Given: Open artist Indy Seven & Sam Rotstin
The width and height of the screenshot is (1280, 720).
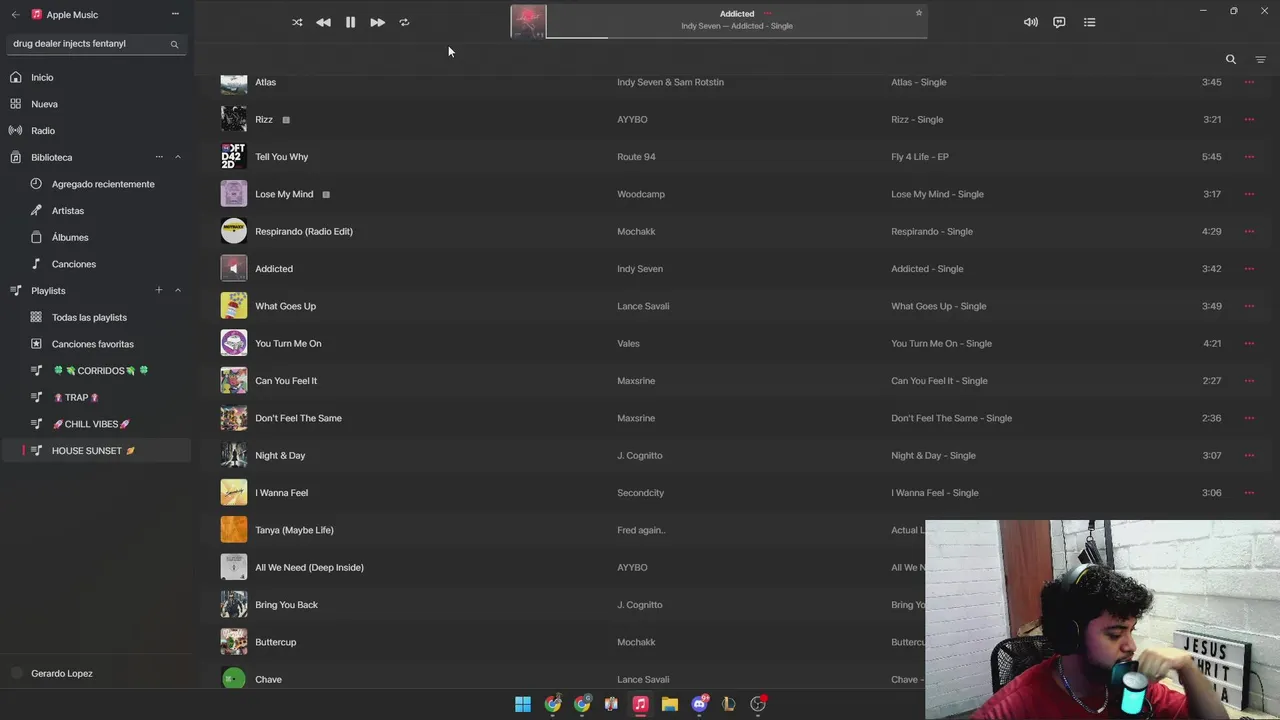Looking at the screenshot, I should tap(670, 82).
